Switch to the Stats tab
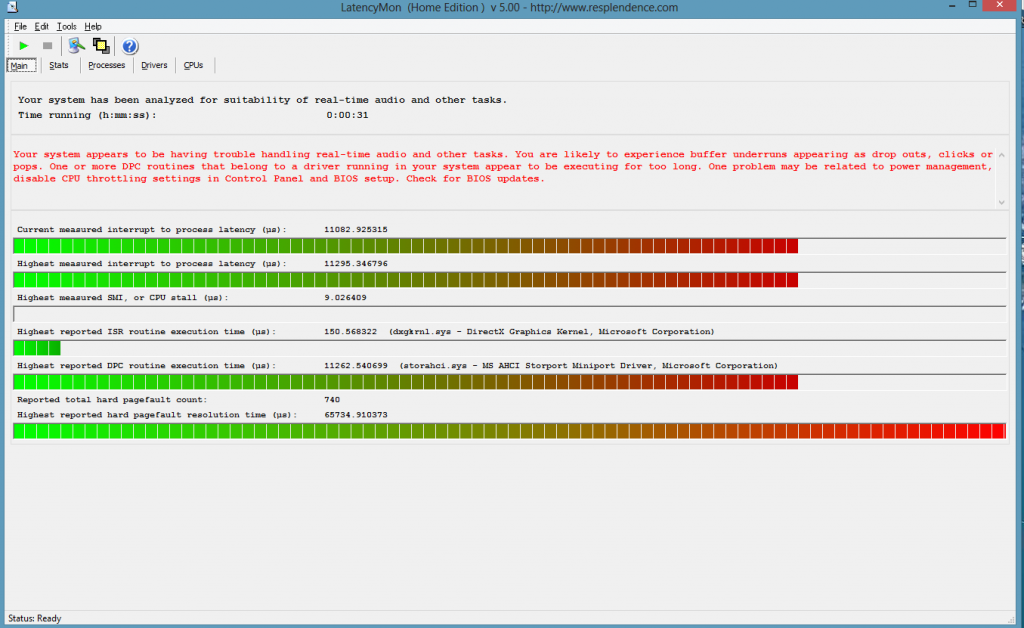The width and height of the screenshot is (1024, 628). 59,65
